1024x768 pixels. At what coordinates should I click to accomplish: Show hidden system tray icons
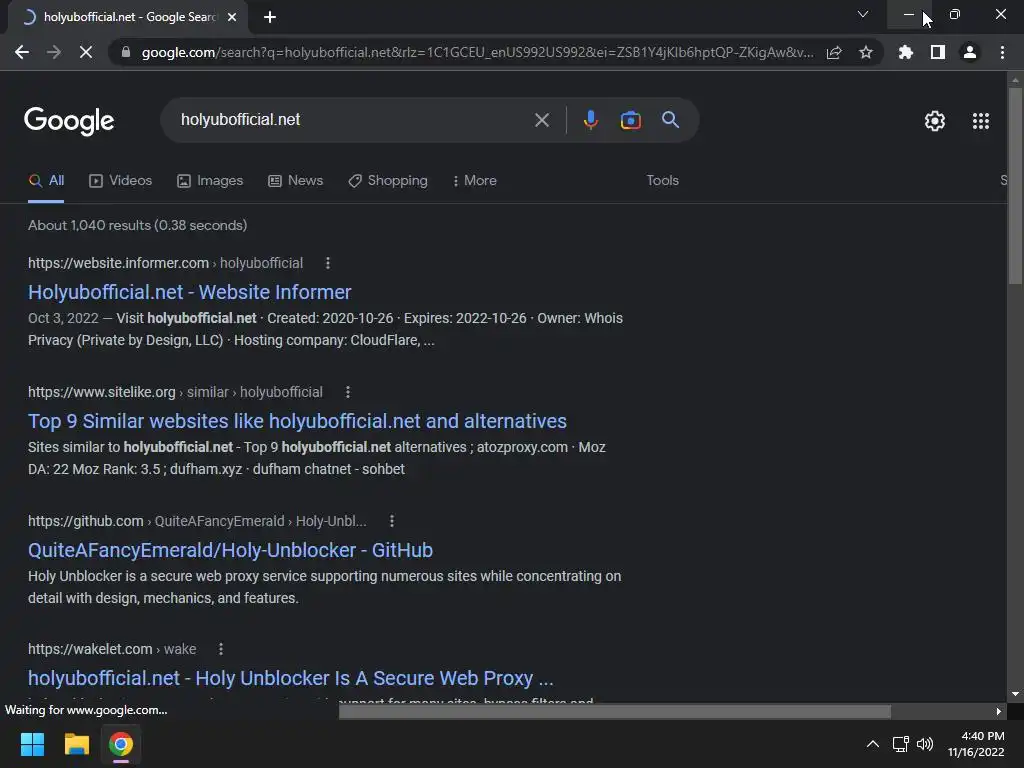coord(872,744)
